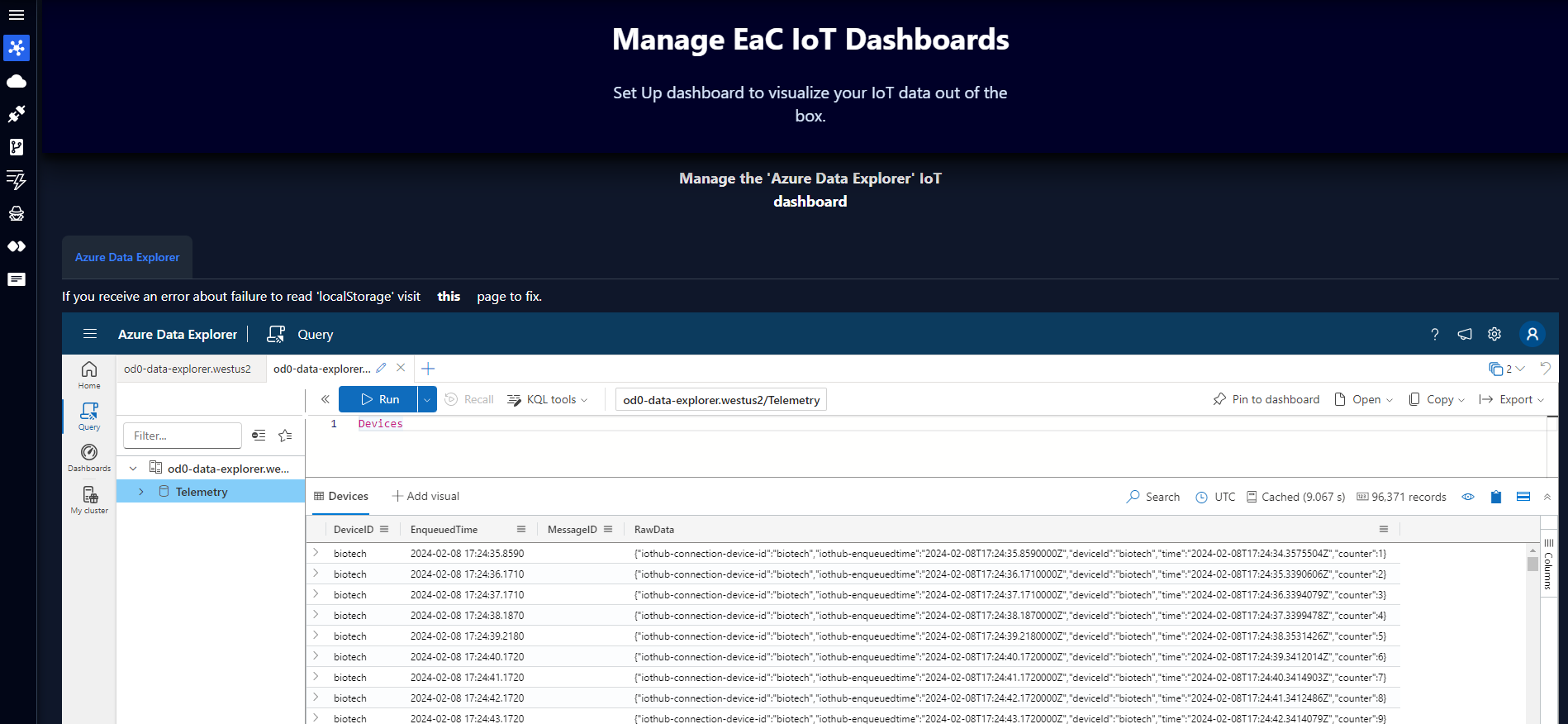Open the 2 tabs count dropdown
The width and height of the screenshot is (1568, 724).
[x=1507, y=369]
